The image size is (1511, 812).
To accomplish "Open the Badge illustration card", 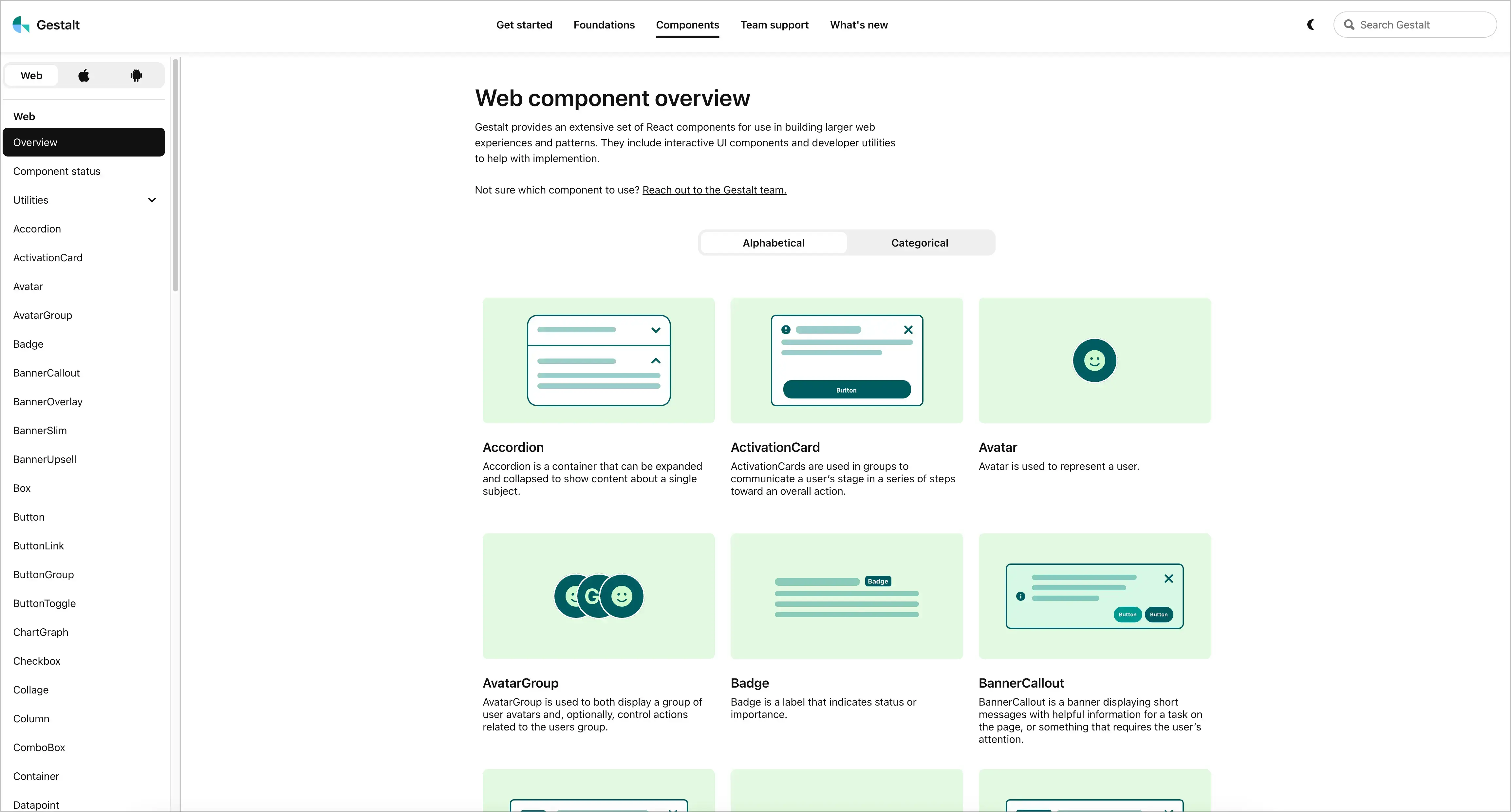I will 847,596.
